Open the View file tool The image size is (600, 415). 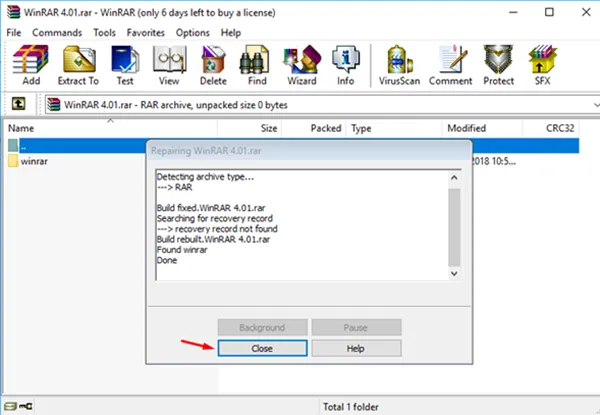coord(170,65)
